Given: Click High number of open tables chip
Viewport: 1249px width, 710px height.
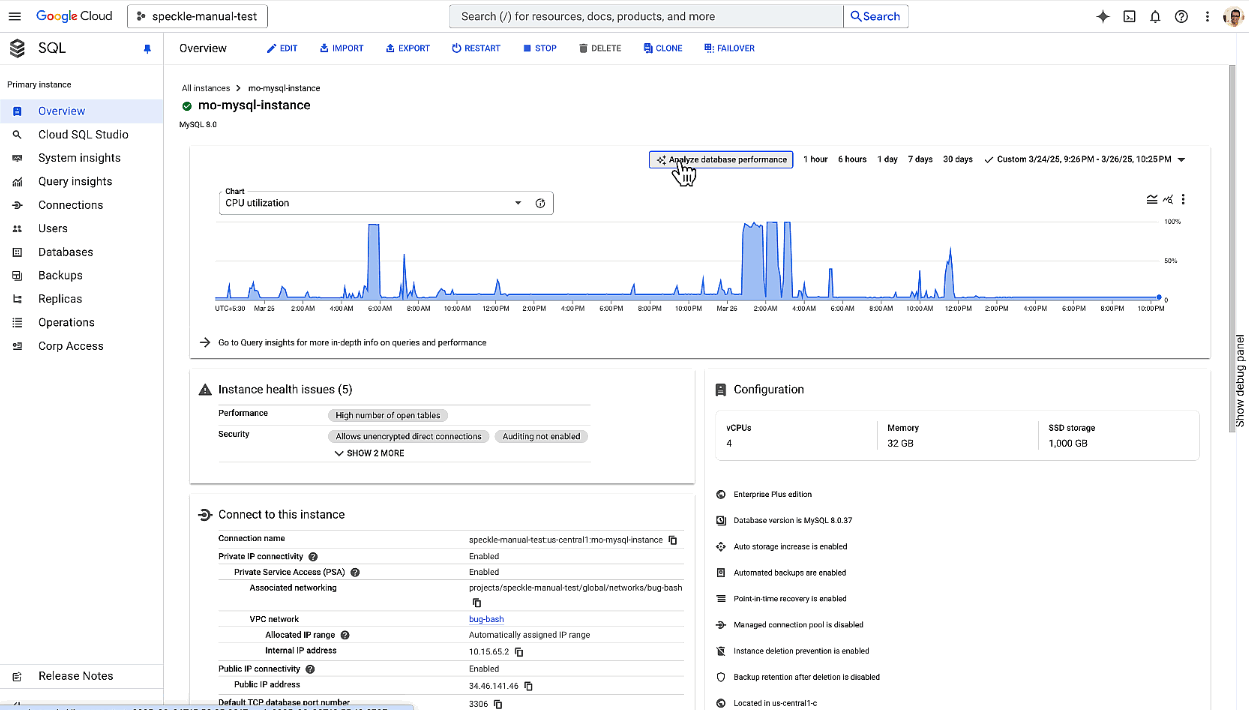Looking at the screenshot, I should [x=388, y=415].
